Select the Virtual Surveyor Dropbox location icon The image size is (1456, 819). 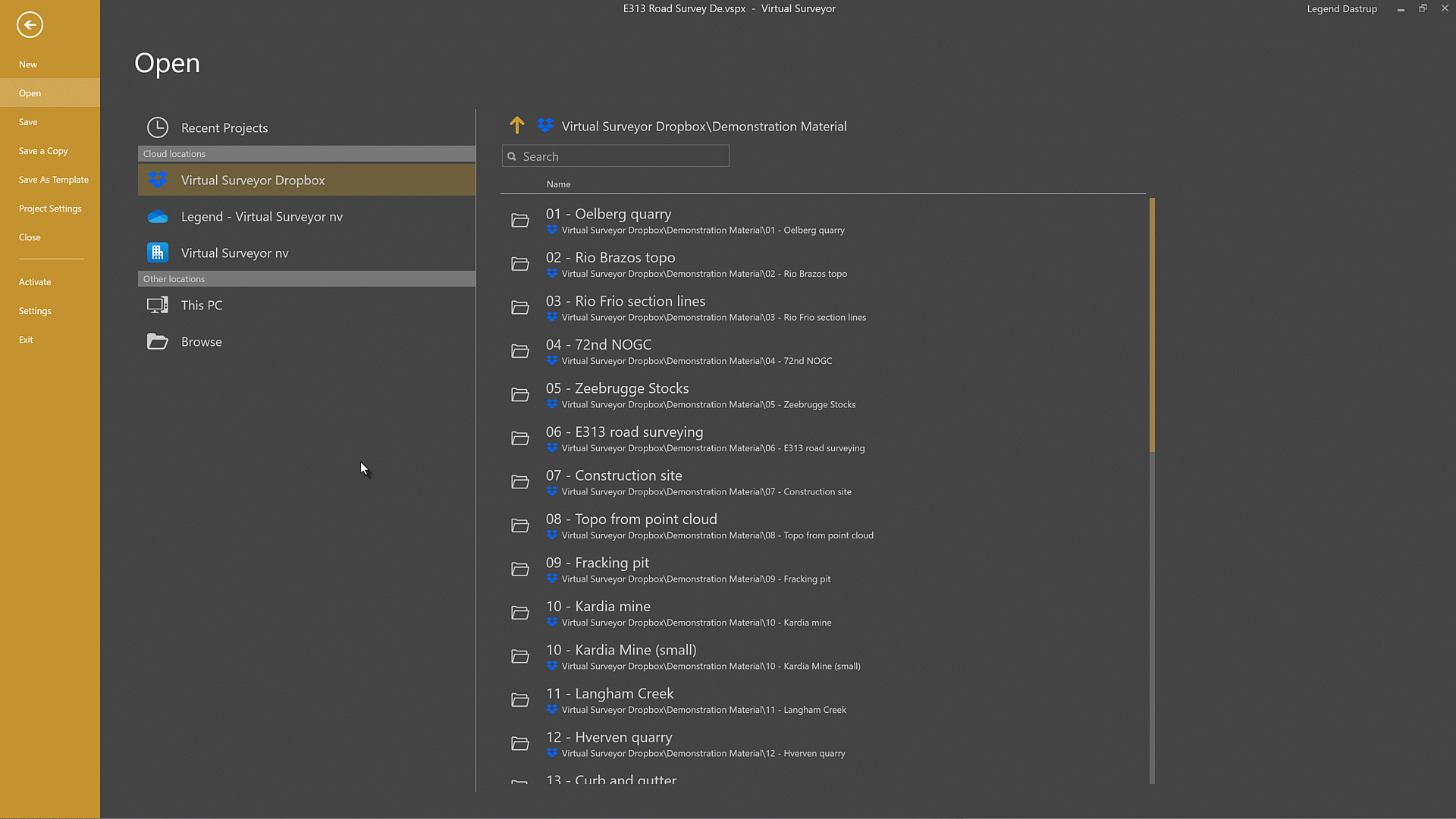click(x=158, y=180)
